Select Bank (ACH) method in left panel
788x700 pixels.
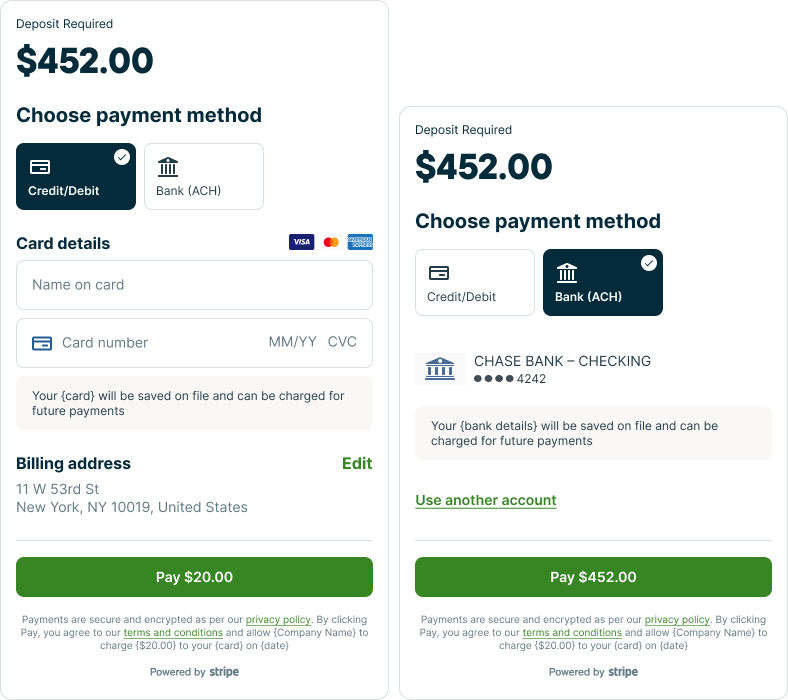(x=204, y=177)
